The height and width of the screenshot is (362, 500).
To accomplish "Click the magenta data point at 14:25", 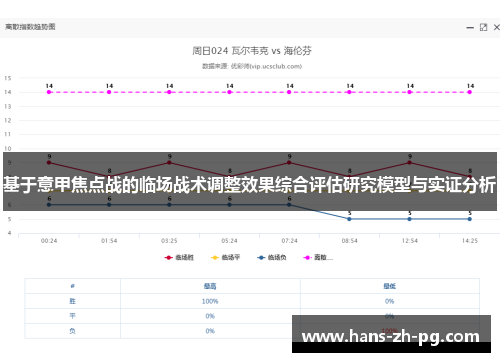I will pyautogui.click(x=470, y=92).
